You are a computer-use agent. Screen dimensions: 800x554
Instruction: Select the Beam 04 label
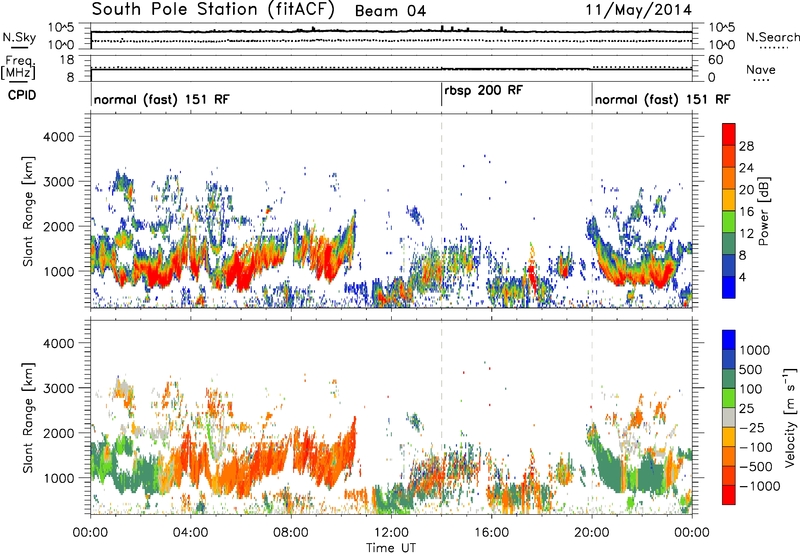tap(390, 11)
